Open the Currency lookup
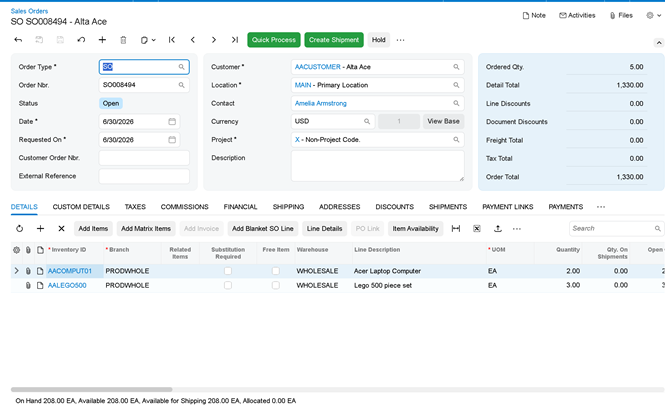This screenshot has width=665, height=405. pyautogui.click(x=367, y=121)
